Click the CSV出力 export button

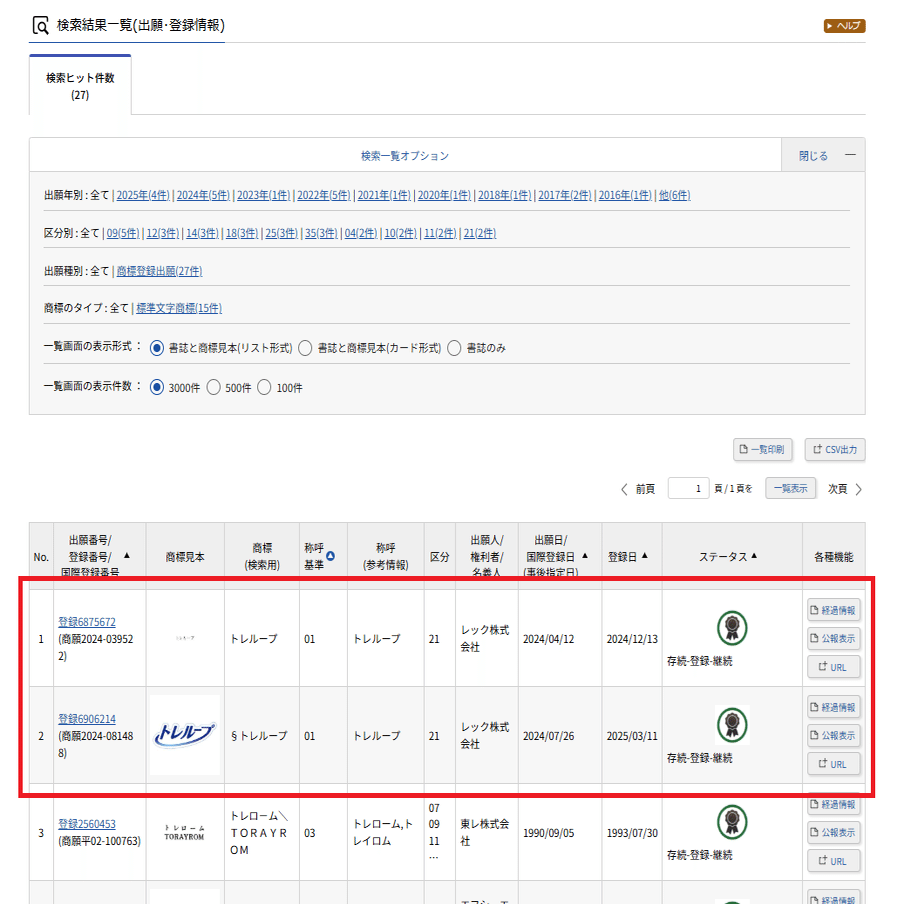pyautogui.click(x=835, y=449)
